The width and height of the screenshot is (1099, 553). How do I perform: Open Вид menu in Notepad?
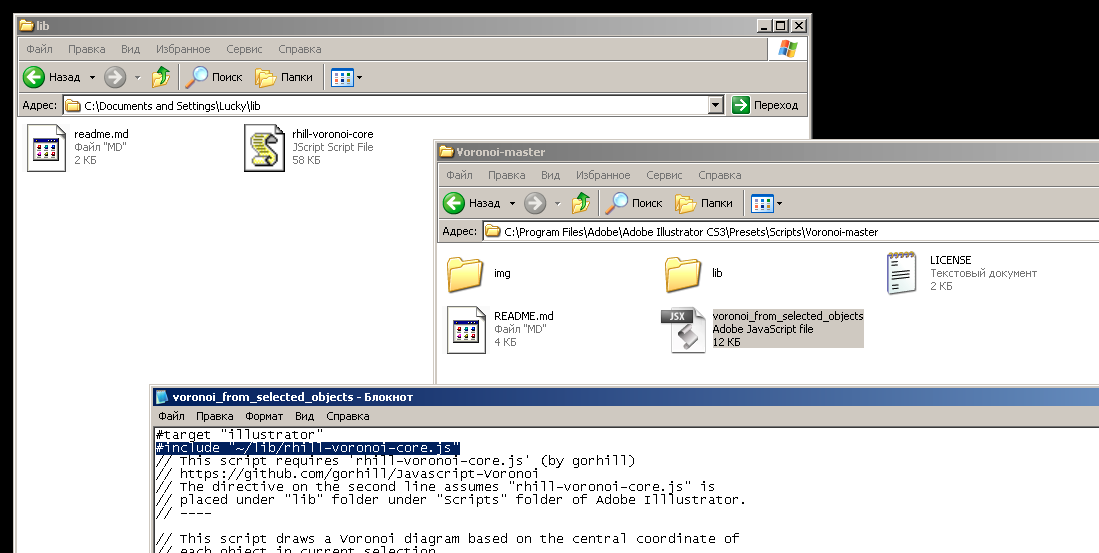click(x=304, y=416)
